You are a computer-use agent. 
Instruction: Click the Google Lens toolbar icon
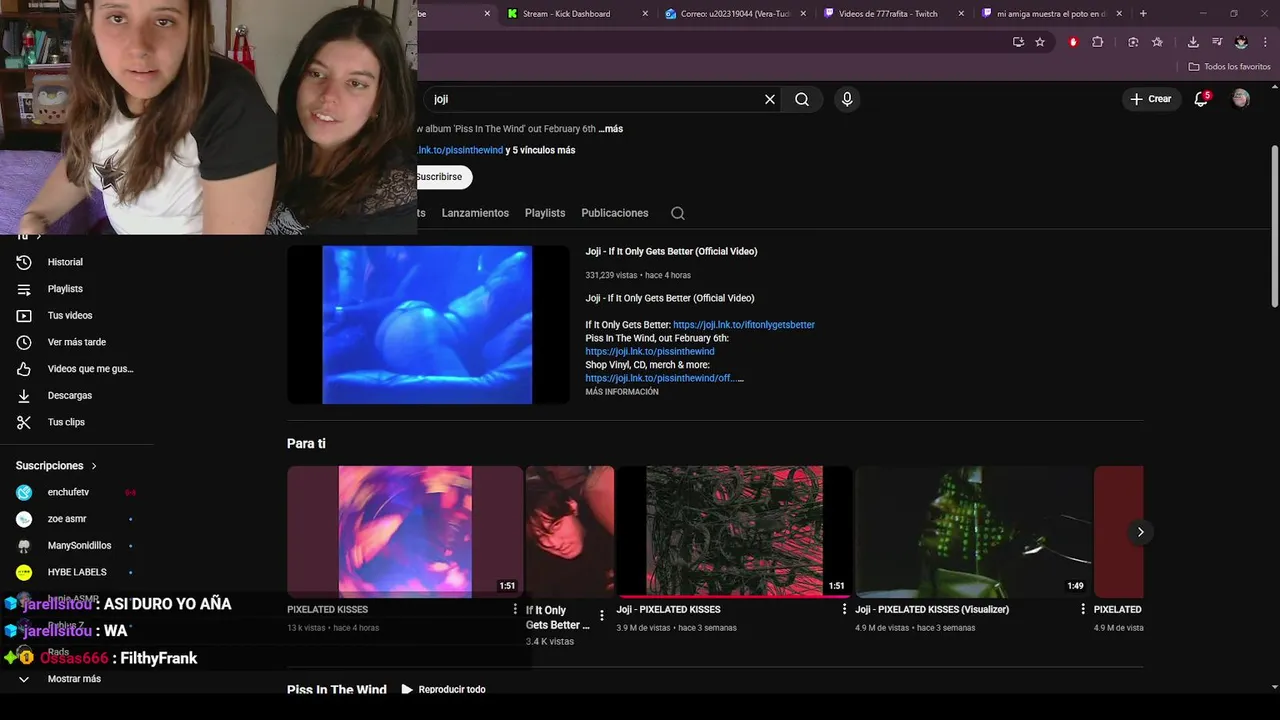click(x=1133, y=42)
